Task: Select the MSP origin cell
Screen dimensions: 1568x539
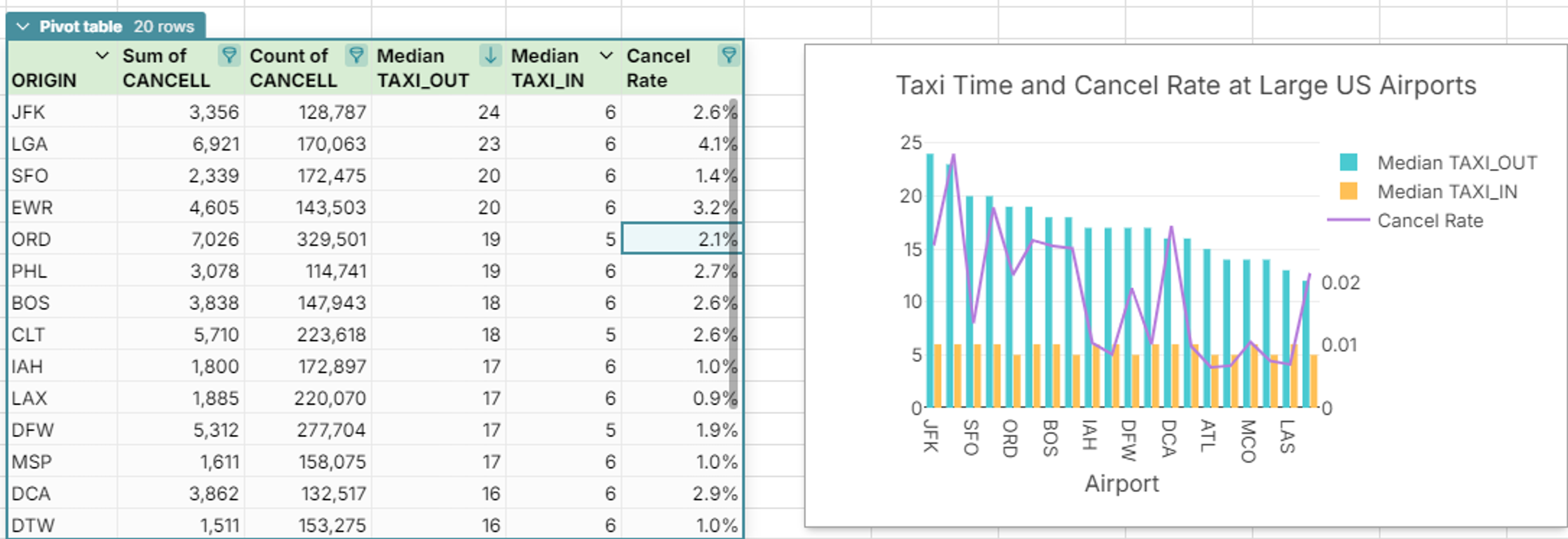Action: [62, 461]
